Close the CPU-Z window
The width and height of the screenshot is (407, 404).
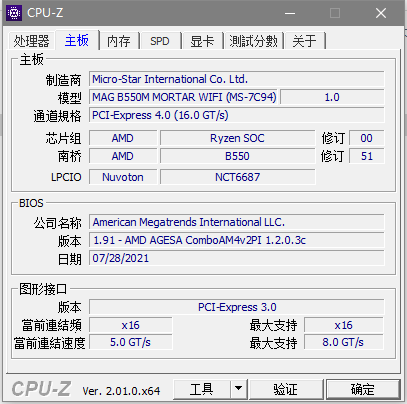click(x=381, y=13)
